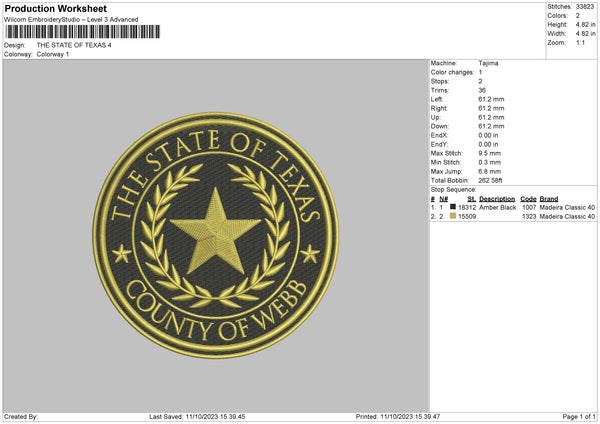Select the 'Colorway 1' value
The image size is (600, 424).
53,54
